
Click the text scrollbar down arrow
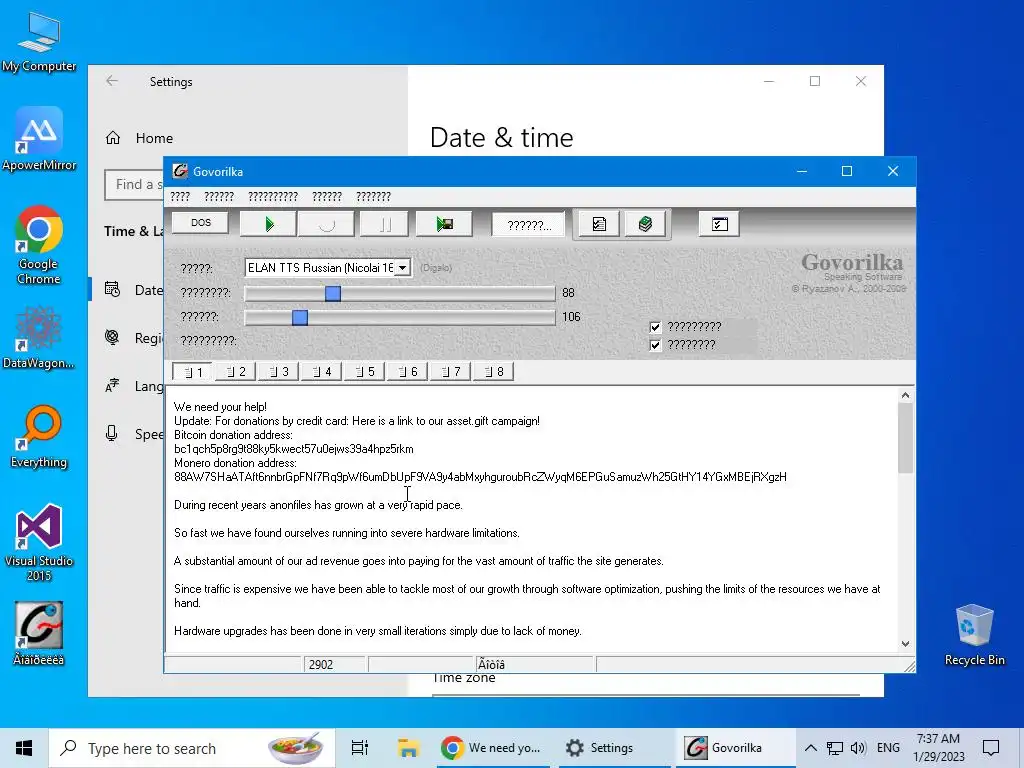[x=905, y=644]
